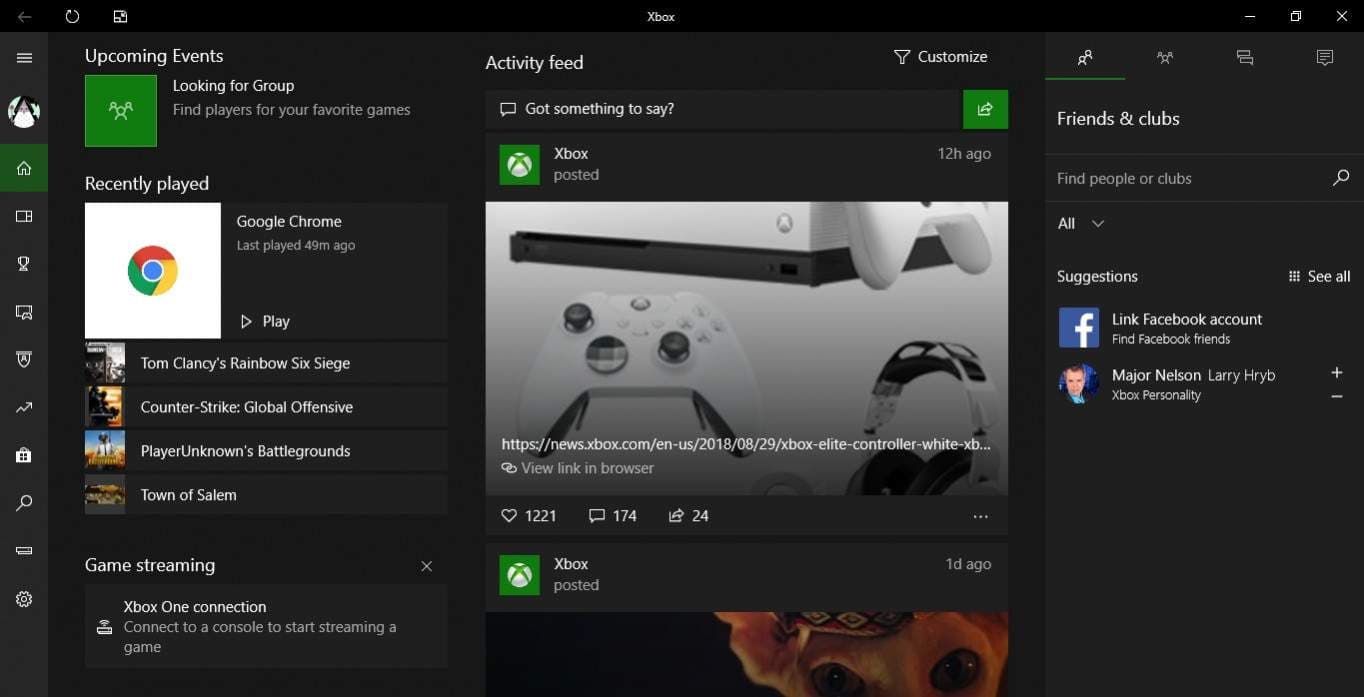The width and height of the screenshot is (1364, 697).
Task: Open the Major Nelson profile
Action: pyautogui.click(x=1192, y=384)
